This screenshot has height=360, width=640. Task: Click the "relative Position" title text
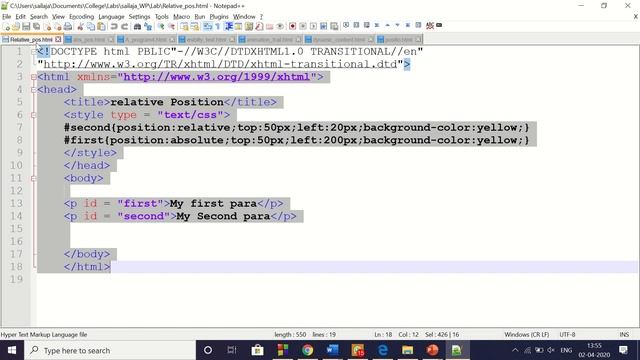(167, 102)
